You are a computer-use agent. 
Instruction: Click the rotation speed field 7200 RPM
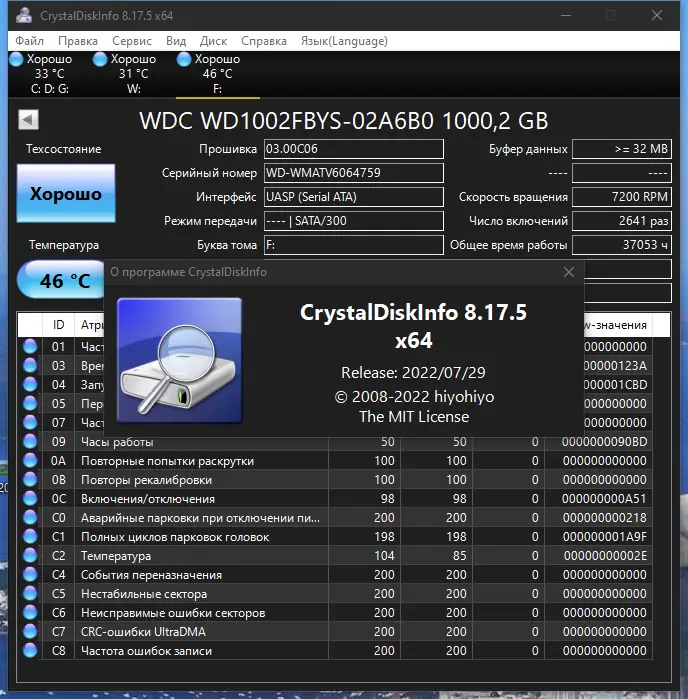622,197
